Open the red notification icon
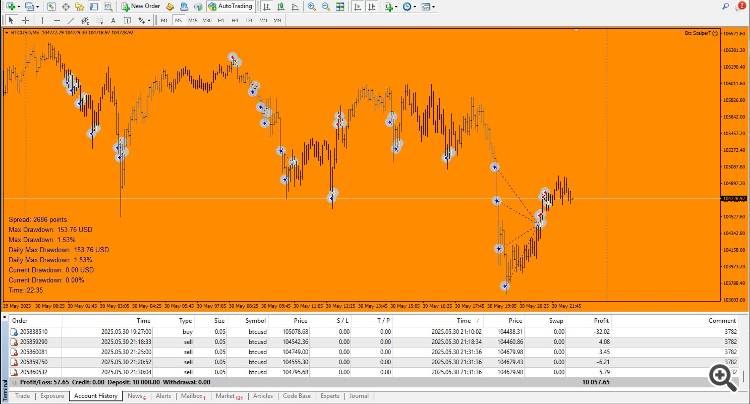750x404 pixels. 742,6
